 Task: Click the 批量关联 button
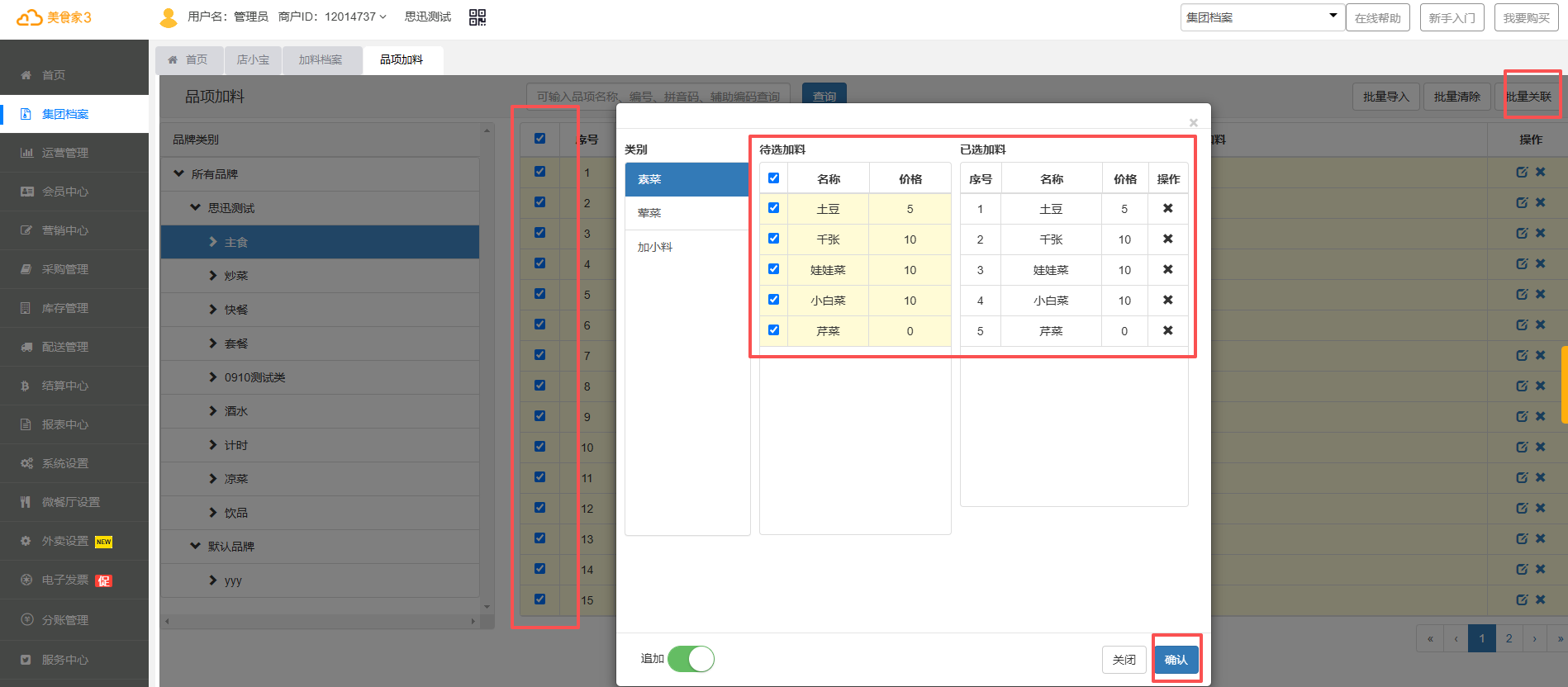coord(1528,97)
